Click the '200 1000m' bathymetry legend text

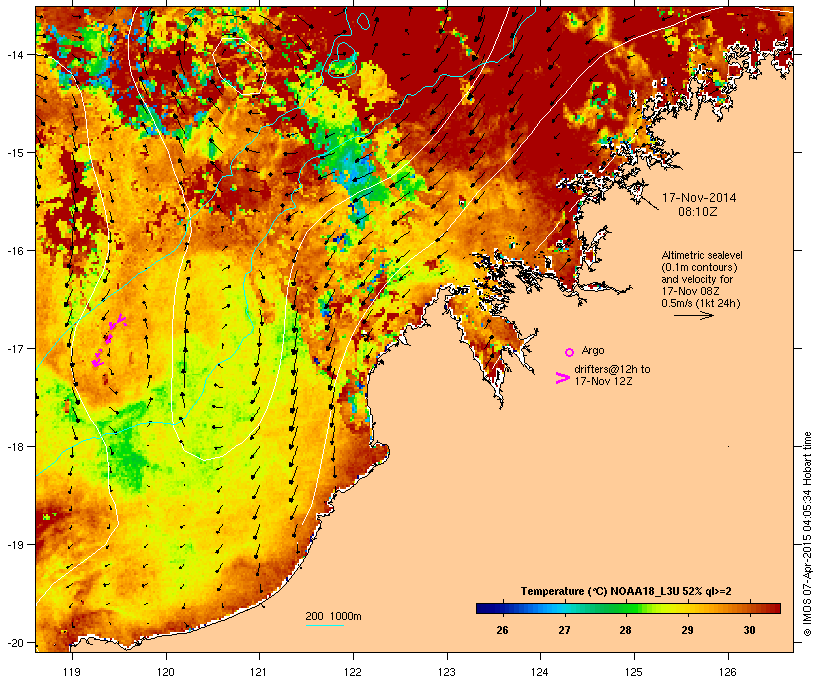tap(333, 616)
